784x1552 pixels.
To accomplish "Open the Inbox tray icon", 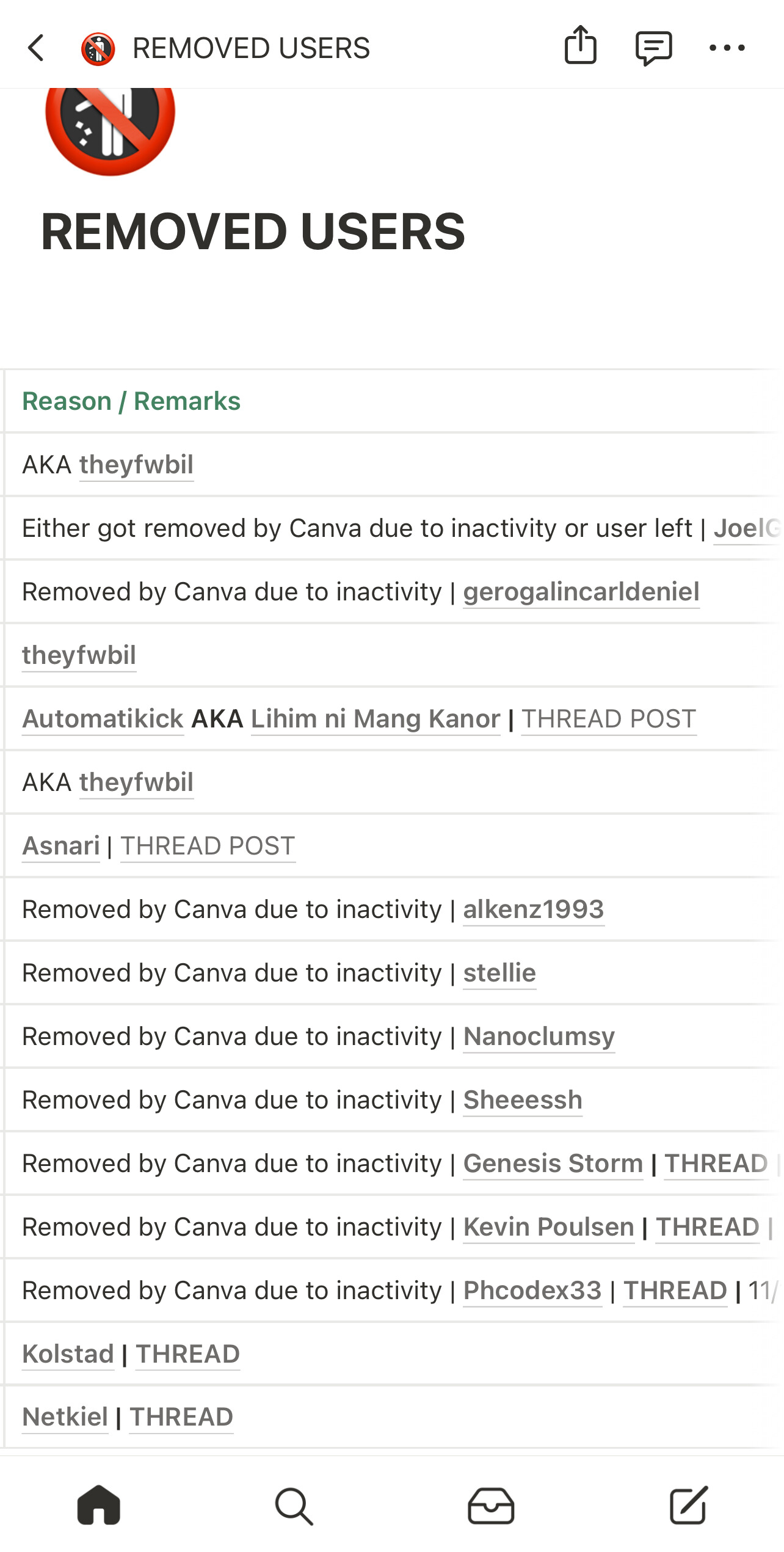I will 491,1506.
